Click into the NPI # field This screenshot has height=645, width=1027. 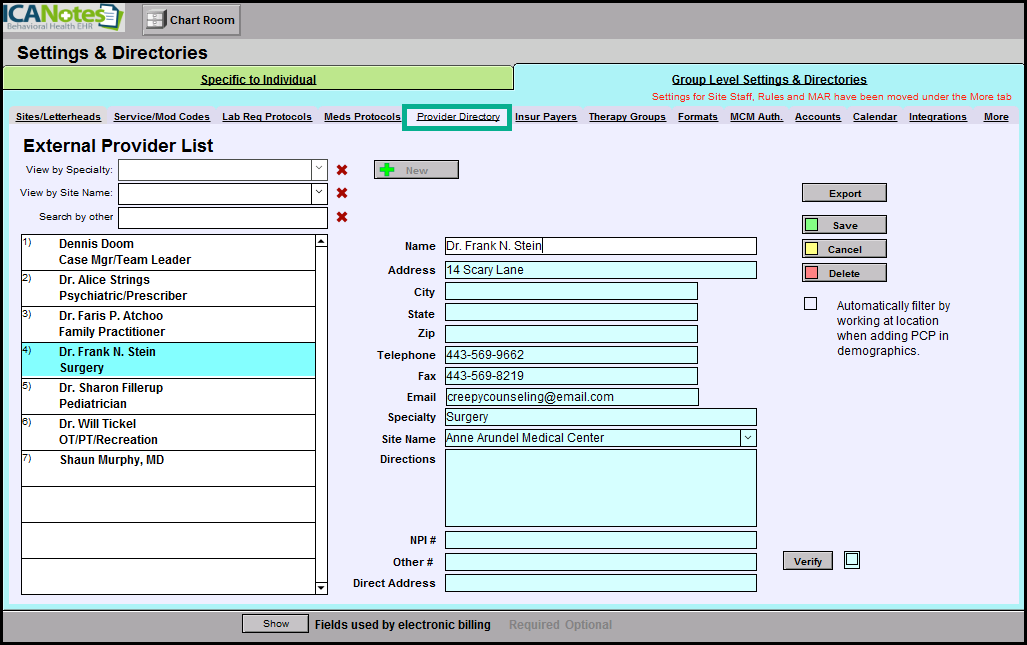click(x=600, y=540)
